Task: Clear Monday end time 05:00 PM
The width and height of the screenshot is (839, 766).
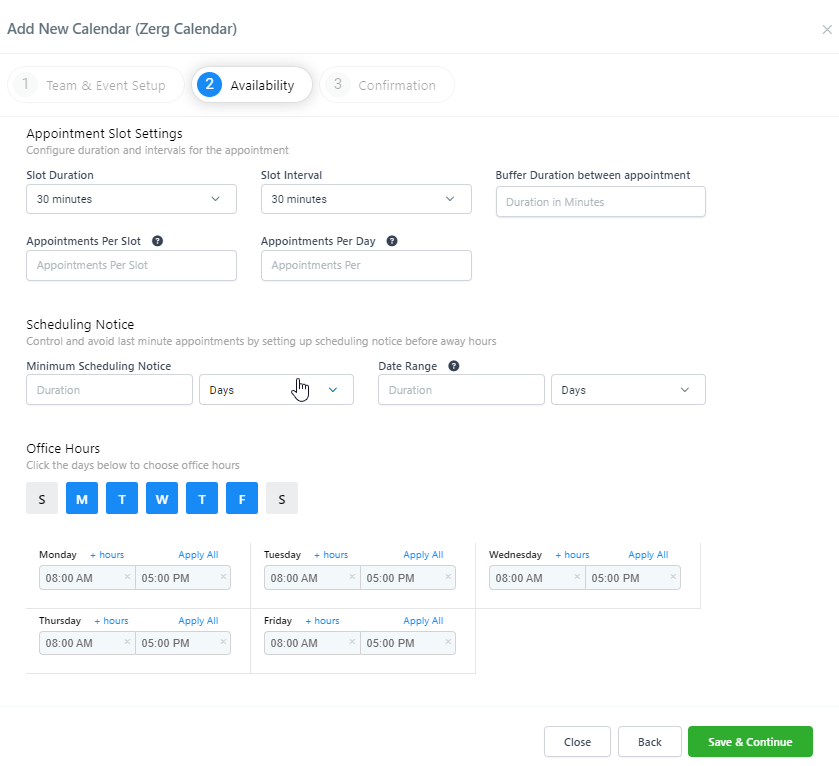Action: click(223, 576)
